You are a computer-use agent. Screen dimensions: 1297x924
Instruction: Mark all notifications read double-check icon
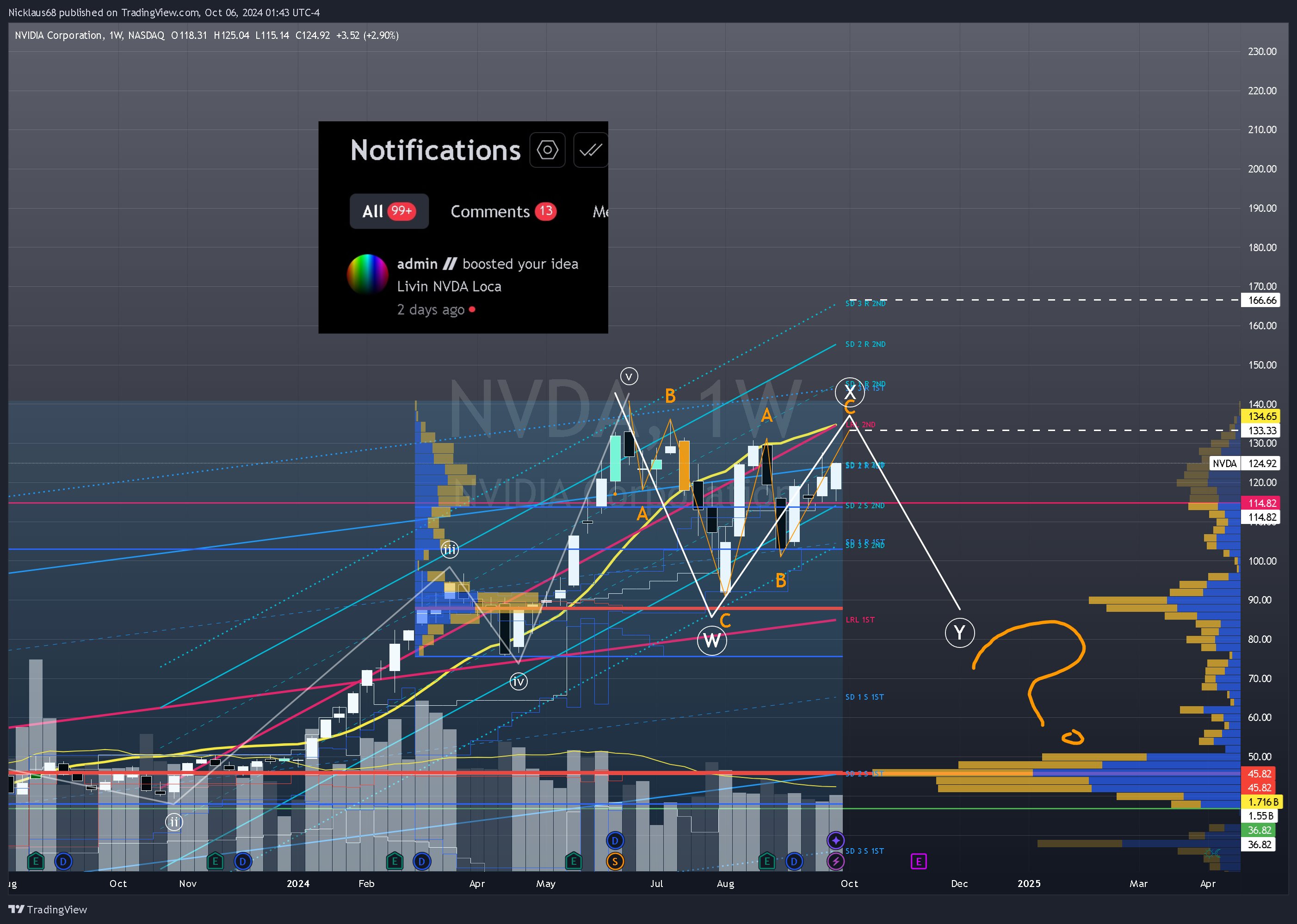pyautogui.click(x=591, y=150)
